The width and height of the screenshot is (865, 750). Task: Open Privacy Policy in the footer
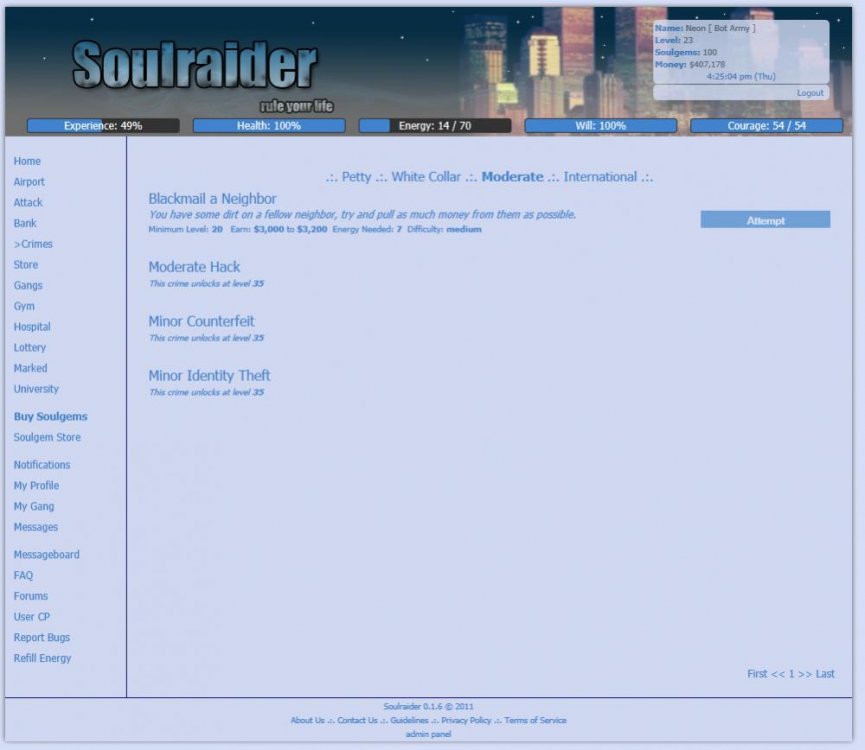pyautogui.click(x=466, y=720)
